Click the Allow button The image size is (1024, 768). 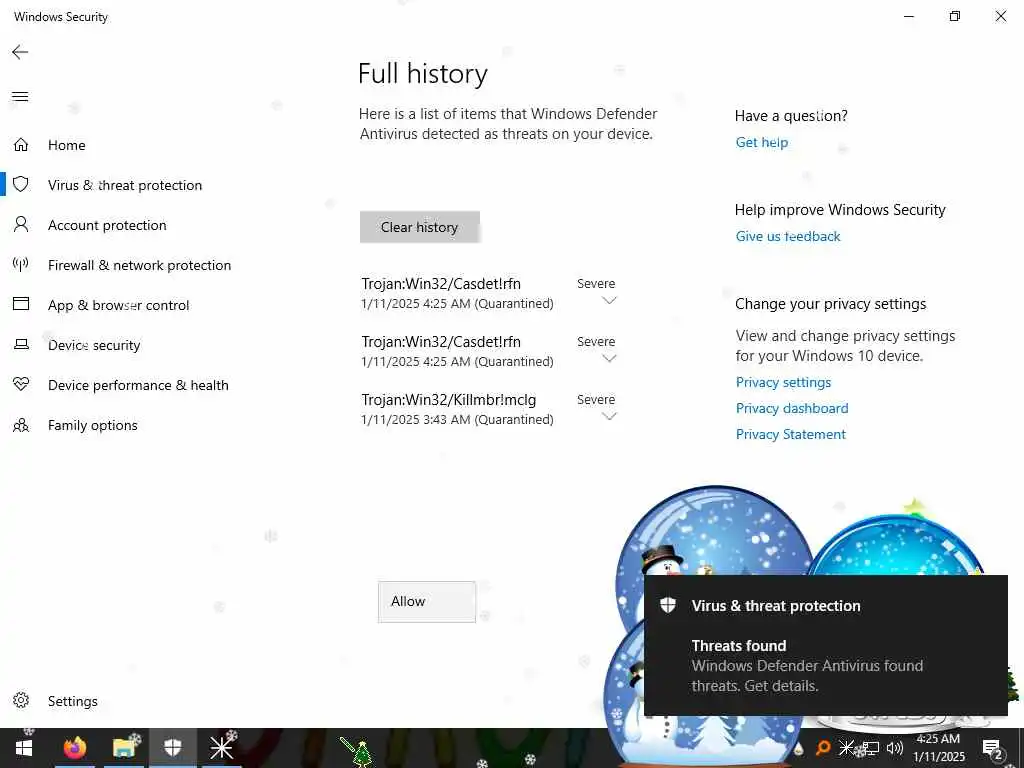pyautogui.click(x=426, y=601)
